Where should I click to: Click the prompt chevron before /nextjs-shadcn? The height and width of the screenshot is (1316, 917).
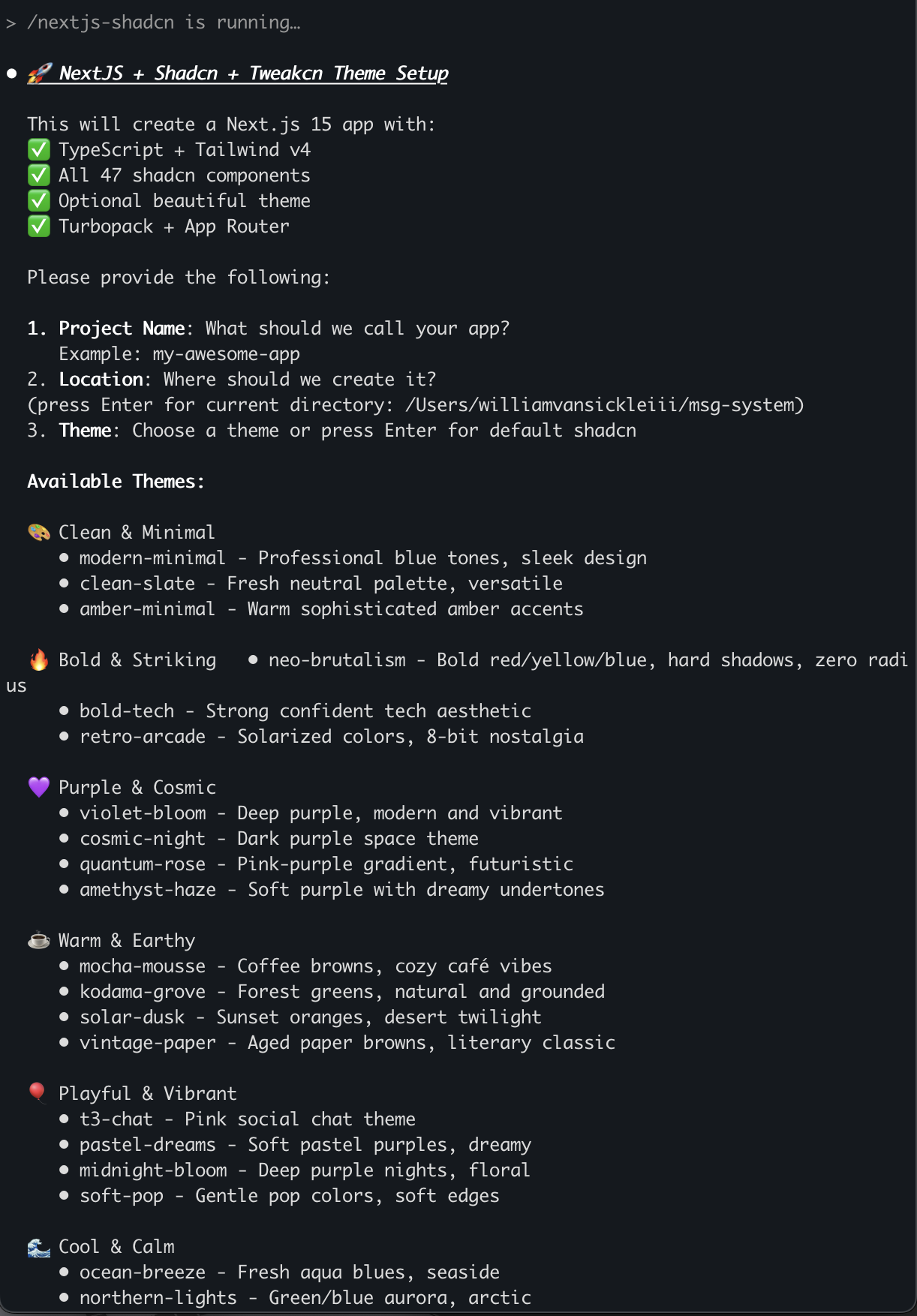(x=11, y=23)
